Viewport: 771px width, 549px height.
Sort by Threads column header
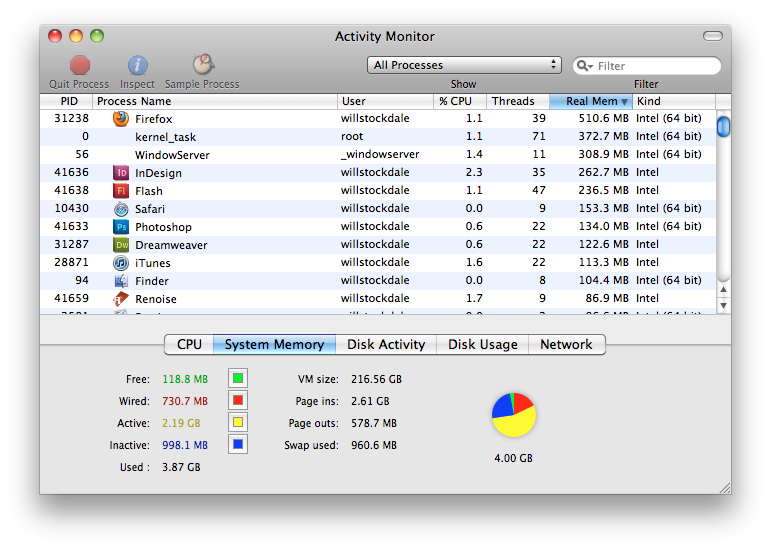coord(518,101)
